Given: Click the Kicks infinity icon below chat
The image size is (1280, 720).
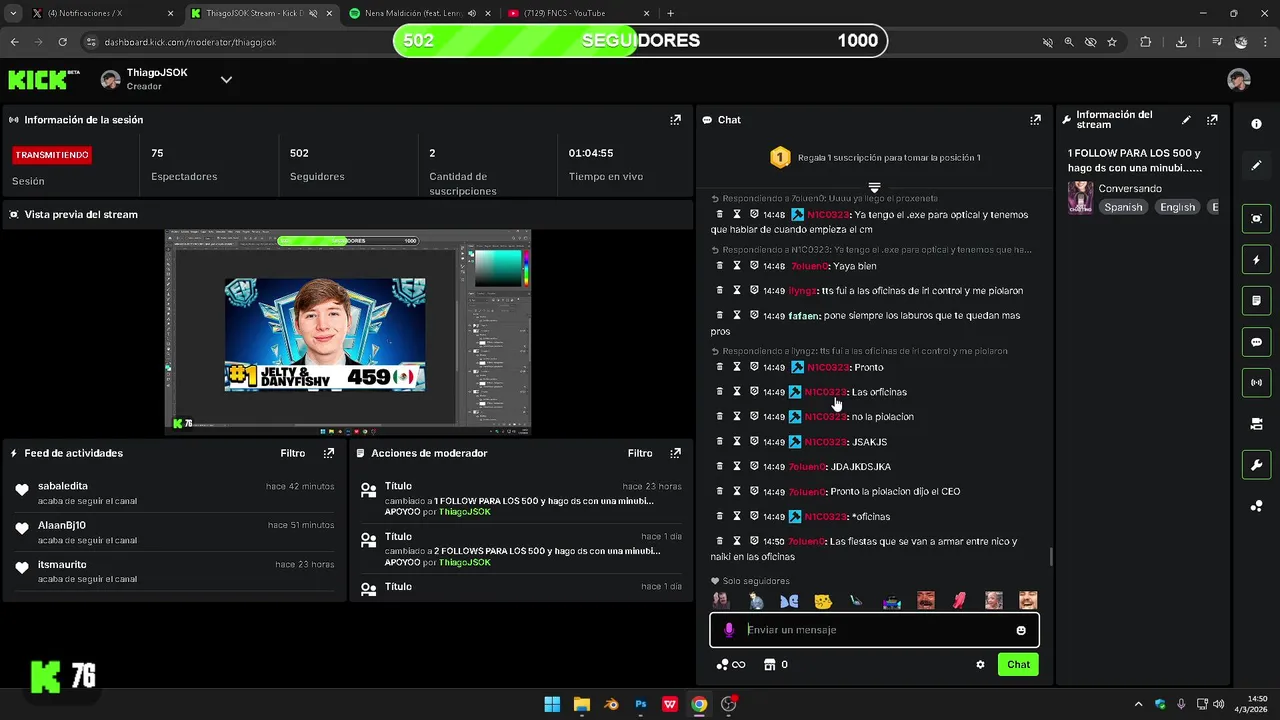Looking at the screenshot, I should [x=731, y=664].
